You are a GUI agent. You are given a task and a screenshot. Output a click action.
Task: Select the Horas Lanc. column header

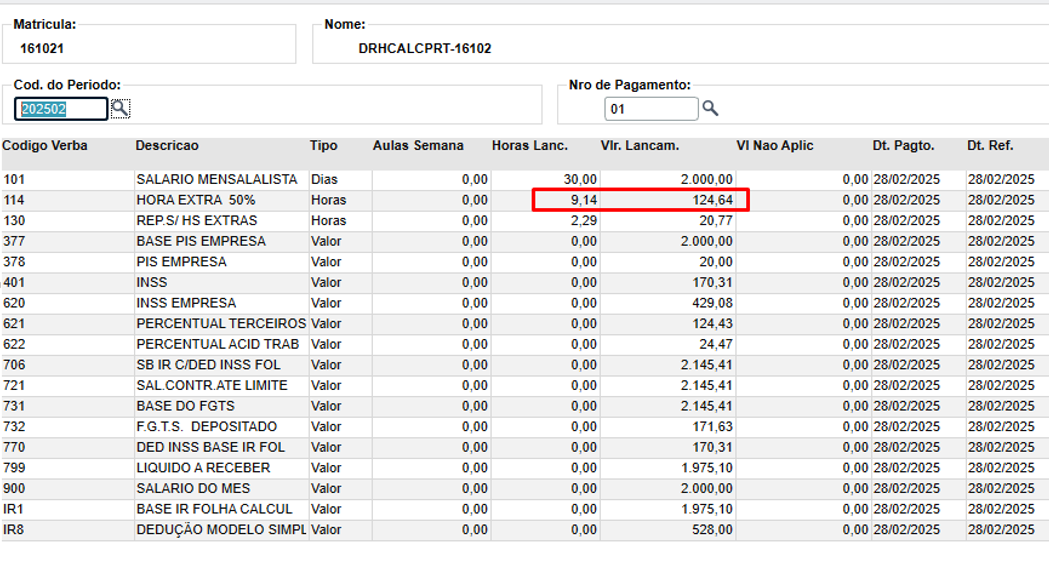pyautogui.click(x=530, y=146)
